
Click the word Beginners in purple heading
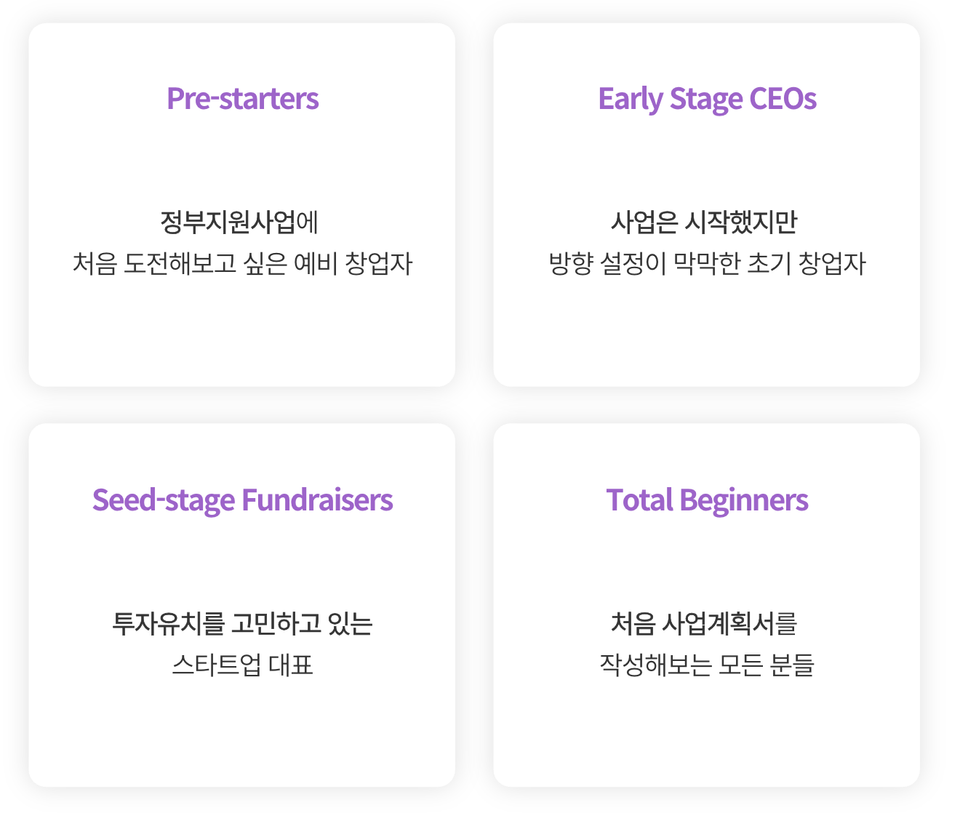coord(744,500)
